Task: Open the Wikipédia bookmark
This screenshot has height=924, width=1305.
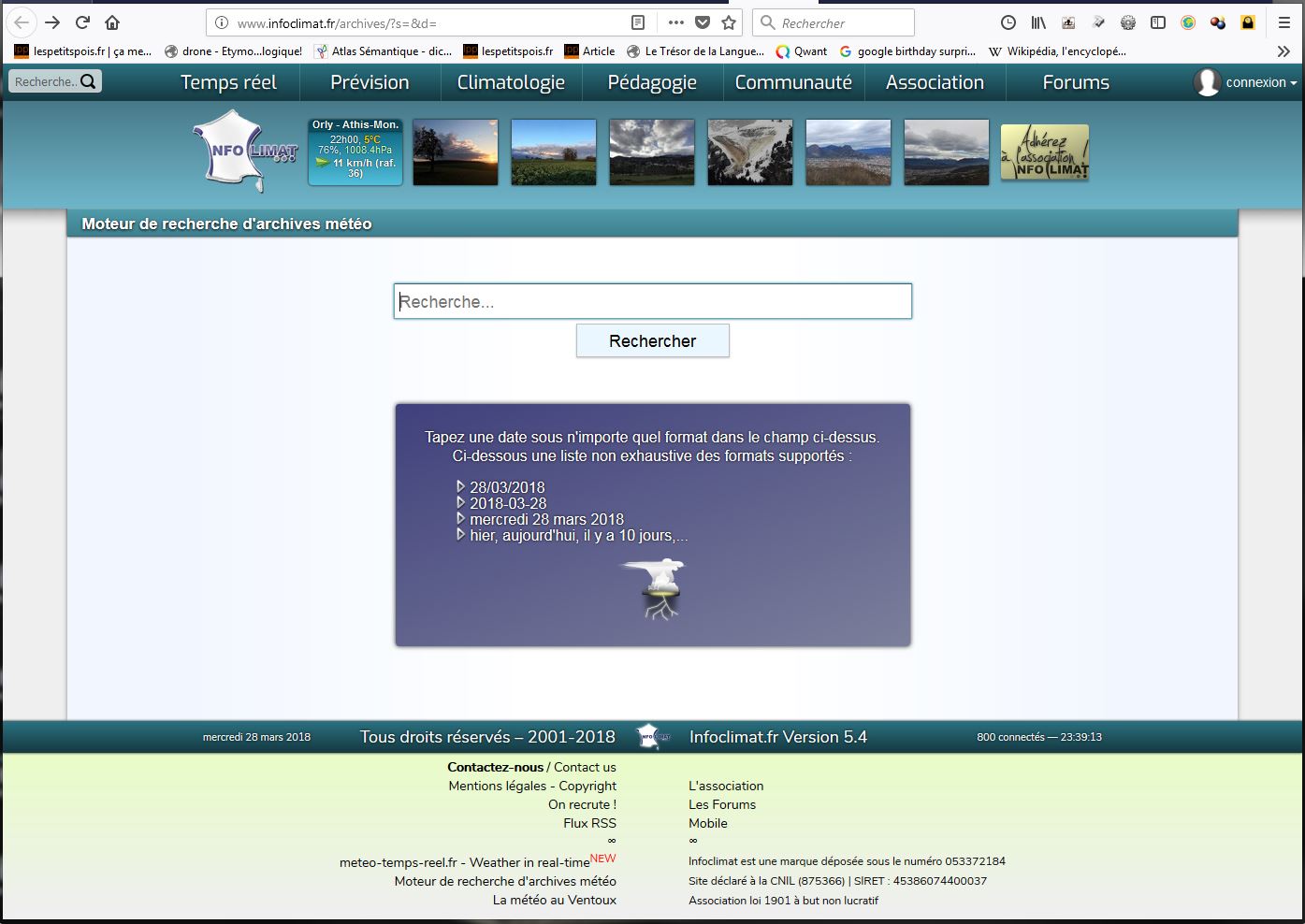Action: 1057,51
